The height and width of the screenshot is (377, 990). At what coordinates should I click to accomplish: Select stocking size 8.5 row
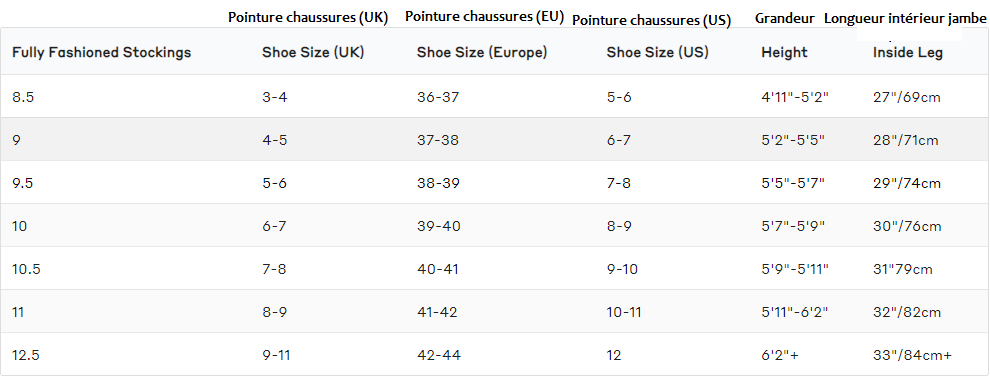pos(495,97)
